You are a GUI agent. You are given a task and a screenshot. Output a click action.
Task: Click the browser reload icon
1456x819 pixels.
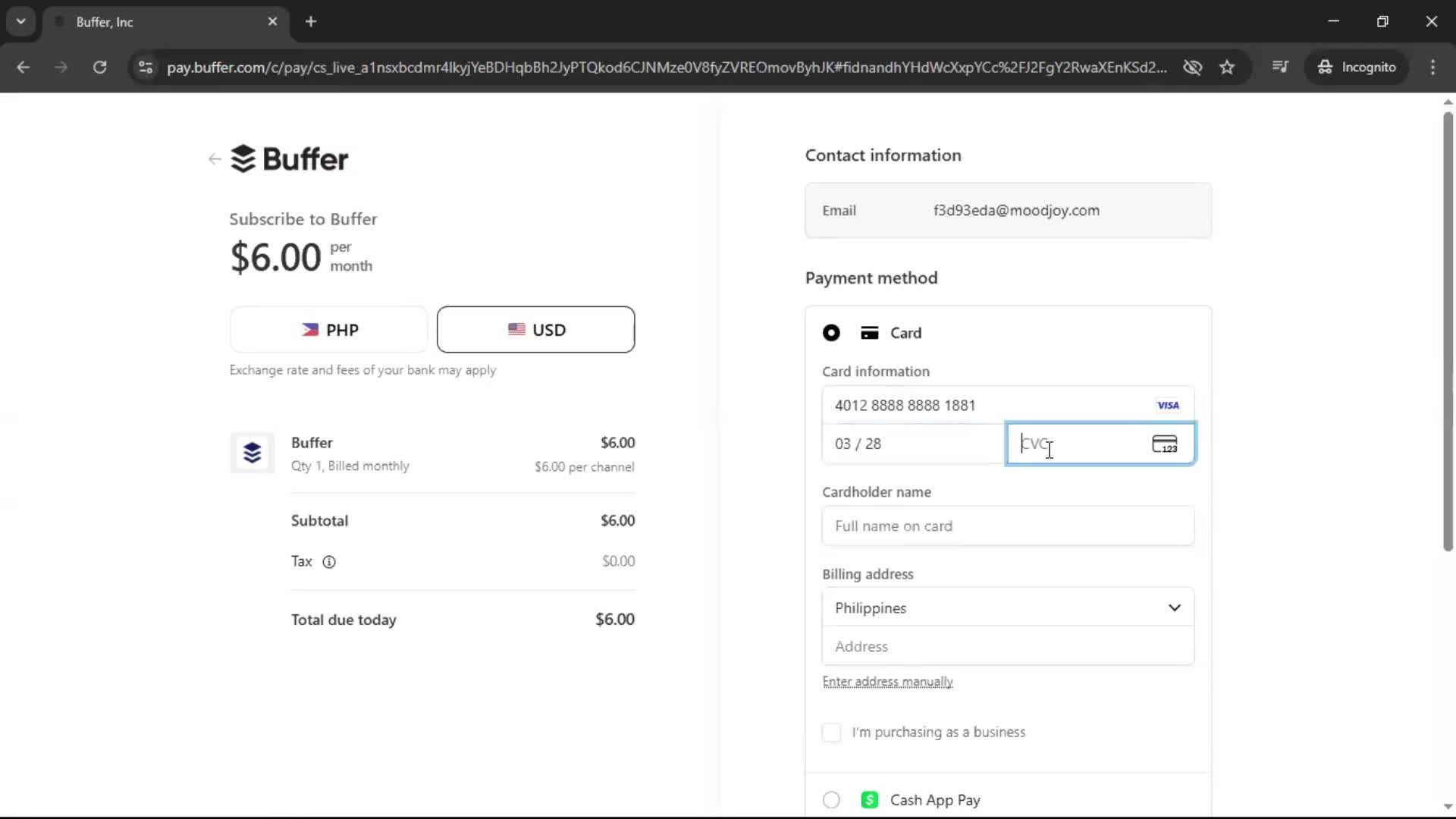tap(99, 67)
